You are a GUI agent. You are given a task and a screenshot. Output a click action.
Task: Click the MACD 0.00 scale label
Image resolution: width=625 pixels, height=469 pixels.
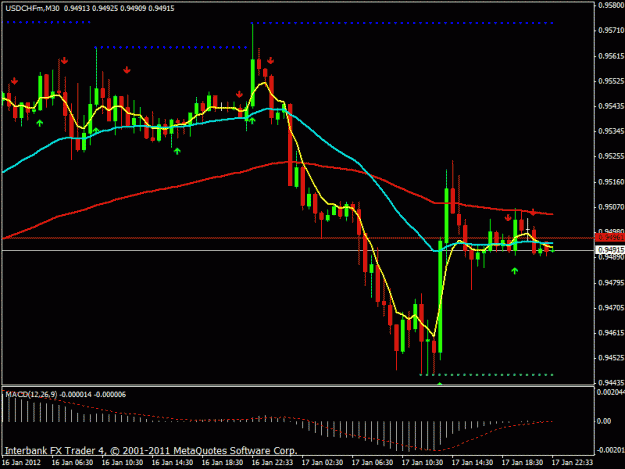click(604, 421)
